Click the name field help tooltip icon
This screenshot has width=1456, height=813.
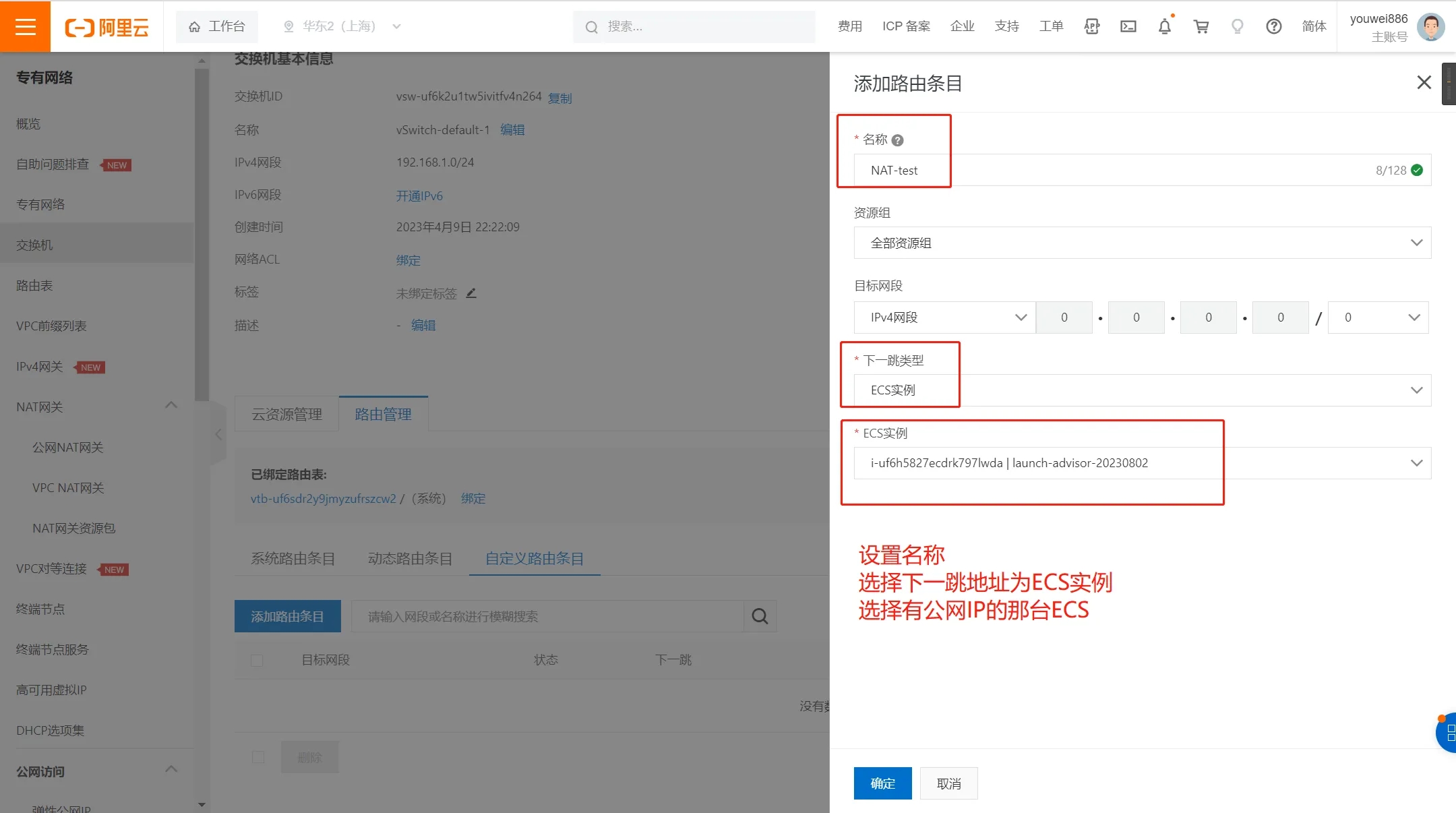click(x=897, y=140)
